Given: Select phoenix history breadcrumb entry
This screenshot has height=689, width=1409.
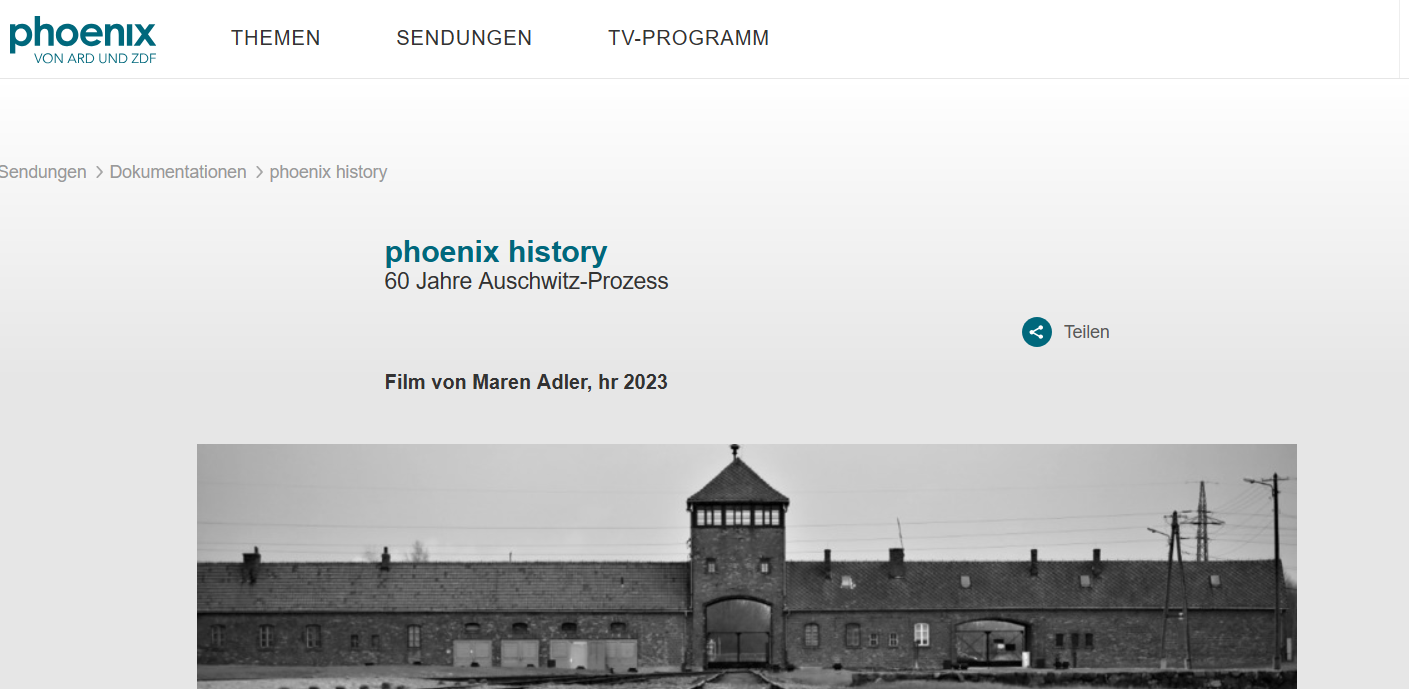Looking at the screenshot, I should click(x=328, y=172).
